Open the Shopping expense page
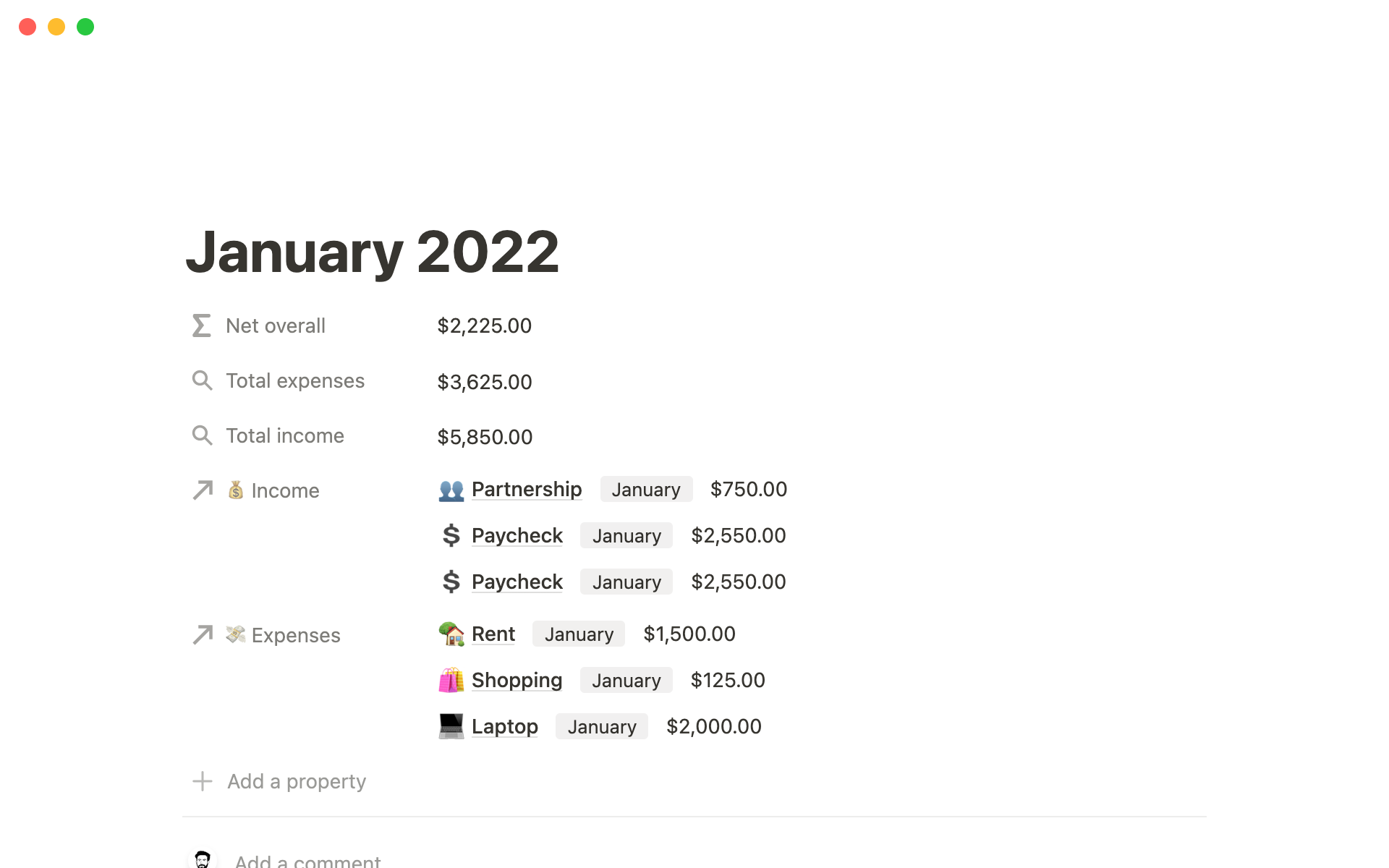 point(517,681)
